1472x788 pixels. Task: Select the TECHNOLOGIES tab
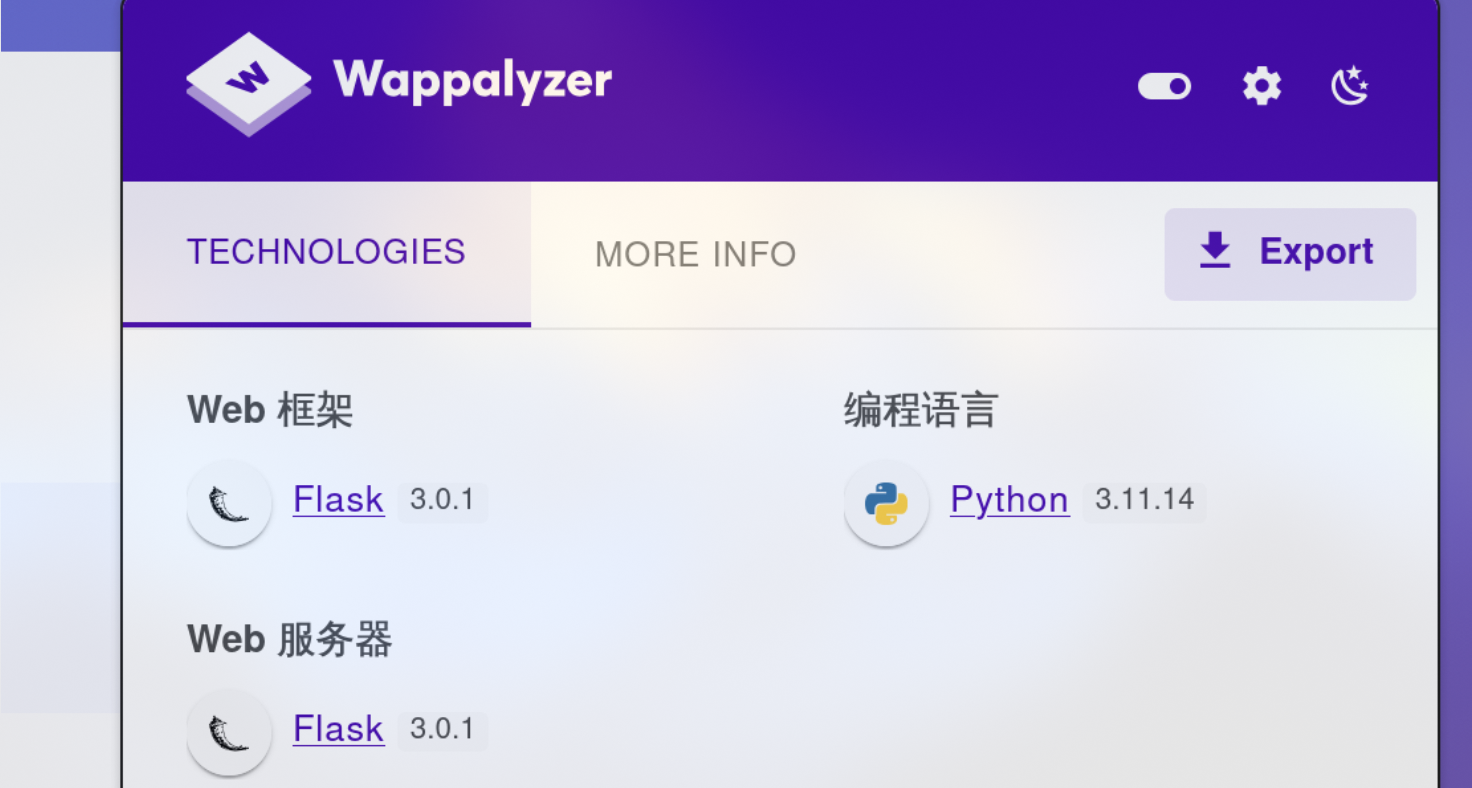coord(326,253)
